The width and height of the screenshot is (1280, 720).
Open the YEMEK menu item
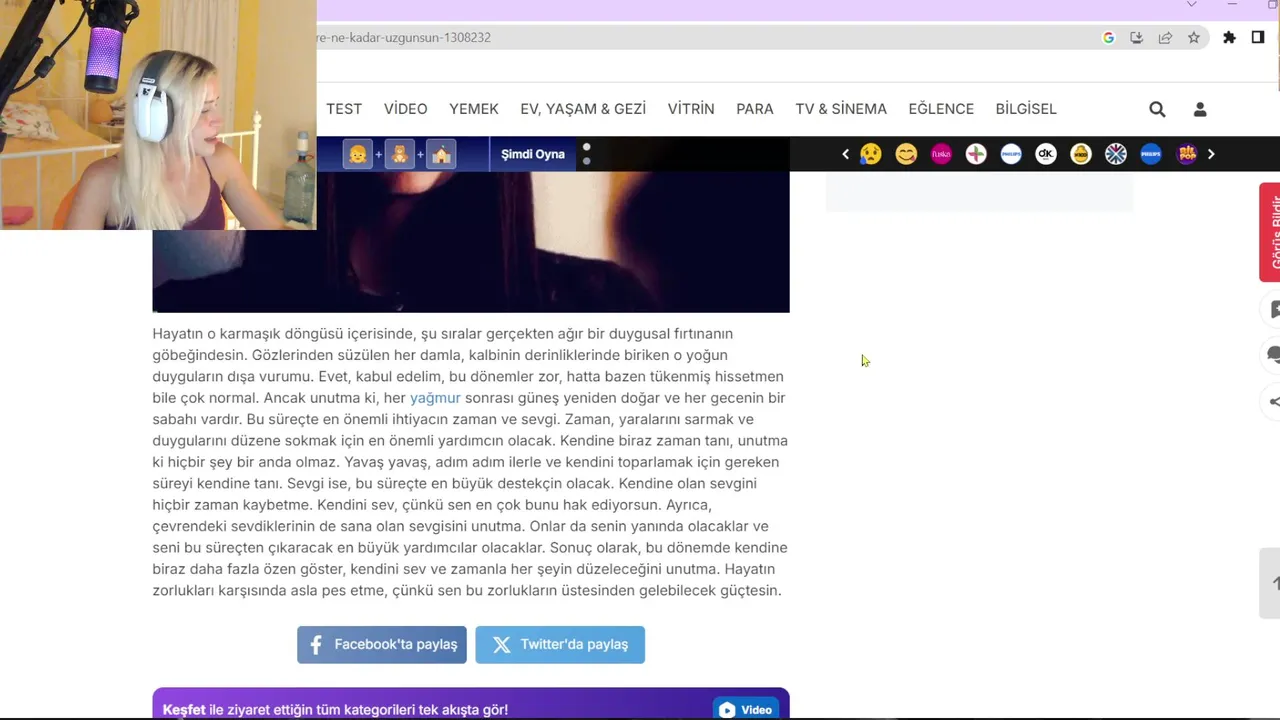click(x=474, y=109)
